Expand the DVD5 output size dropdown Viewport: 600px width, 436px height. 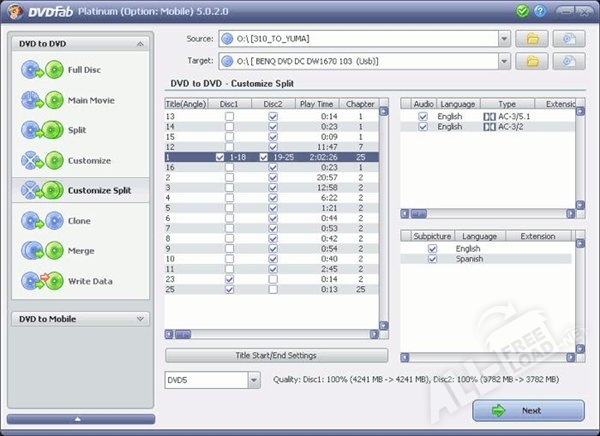(x=251, y=380)
